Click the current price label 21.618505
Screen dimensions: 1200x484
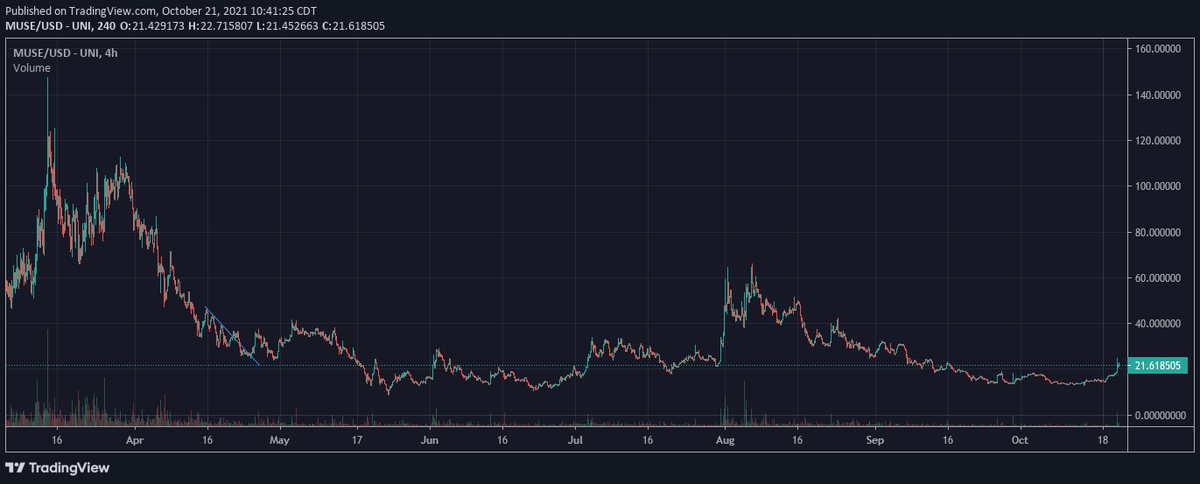click(x=1156, y=366)
